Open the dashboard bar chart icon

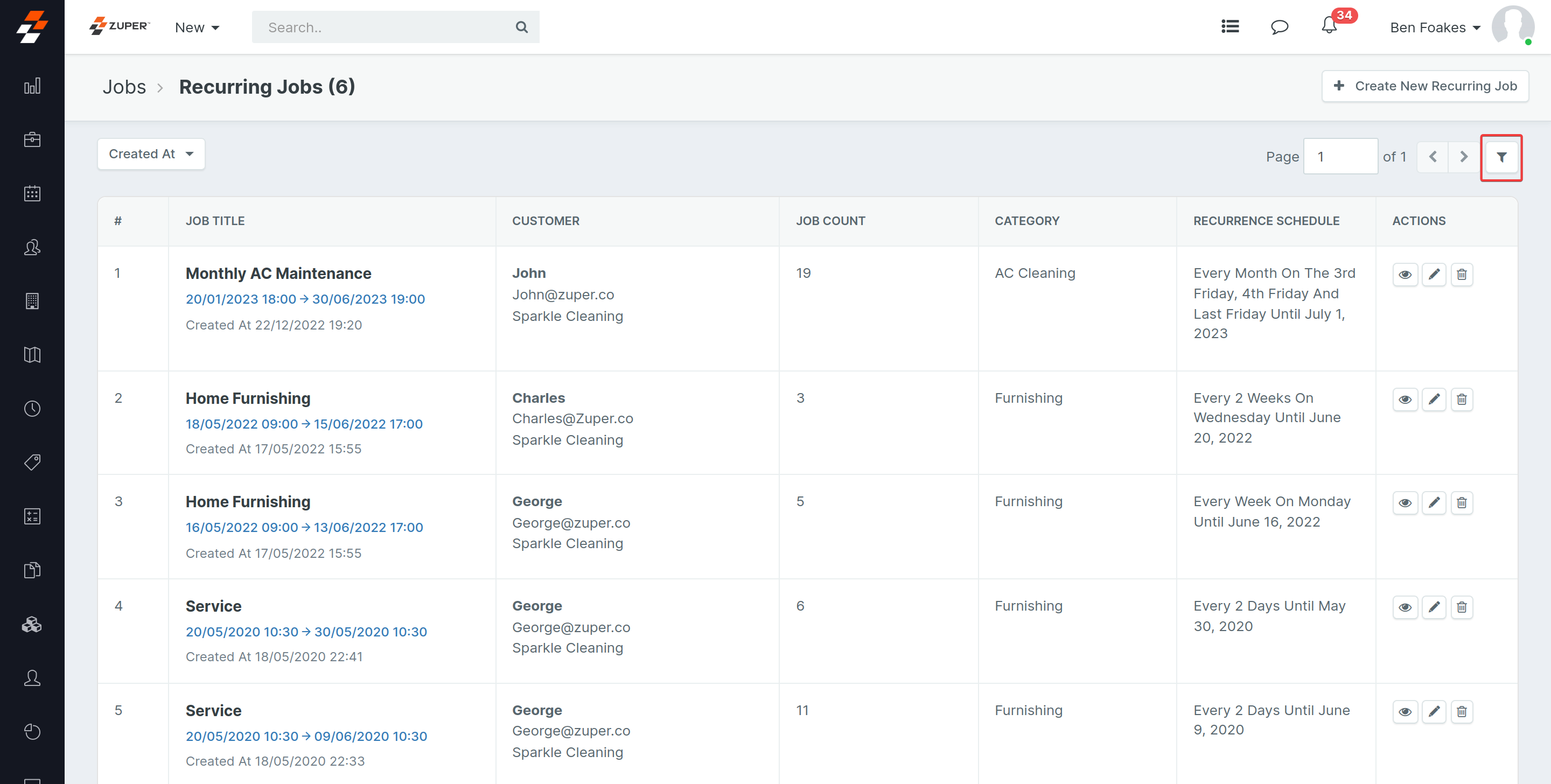pos(32,86)
